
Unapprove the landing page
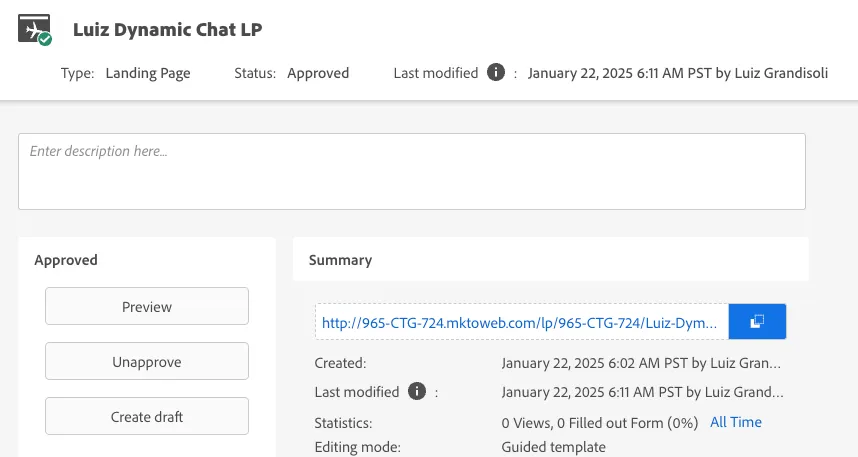[x=147, y=361]
